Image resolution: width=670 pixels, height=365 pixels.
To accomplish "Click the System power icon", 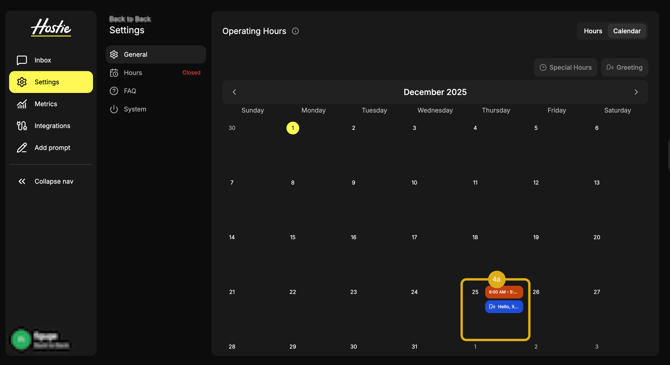I will pyautogui.click(x=114, y=109).
